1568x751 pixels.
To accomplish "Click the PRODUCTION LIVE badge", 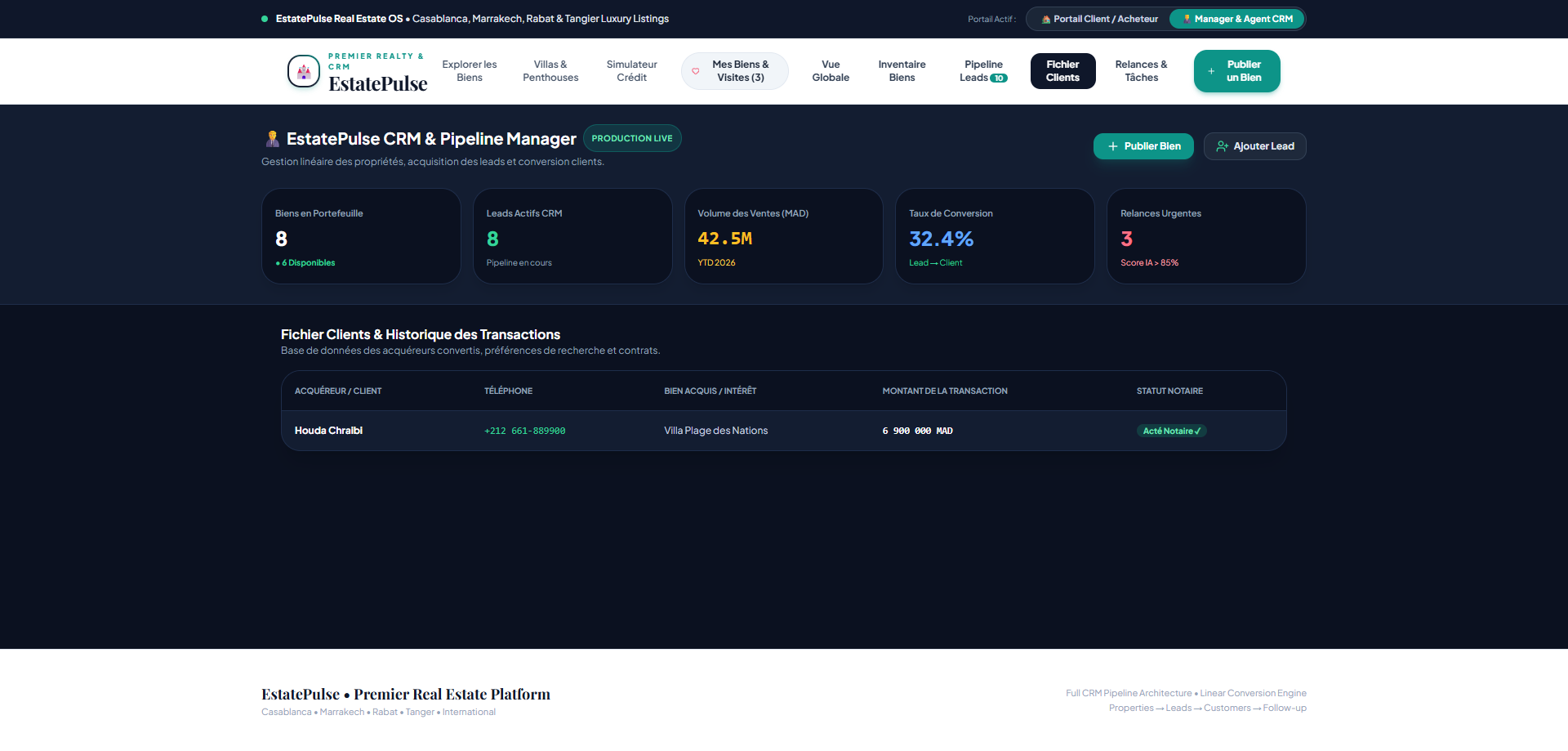I will (x=632, y=138).
